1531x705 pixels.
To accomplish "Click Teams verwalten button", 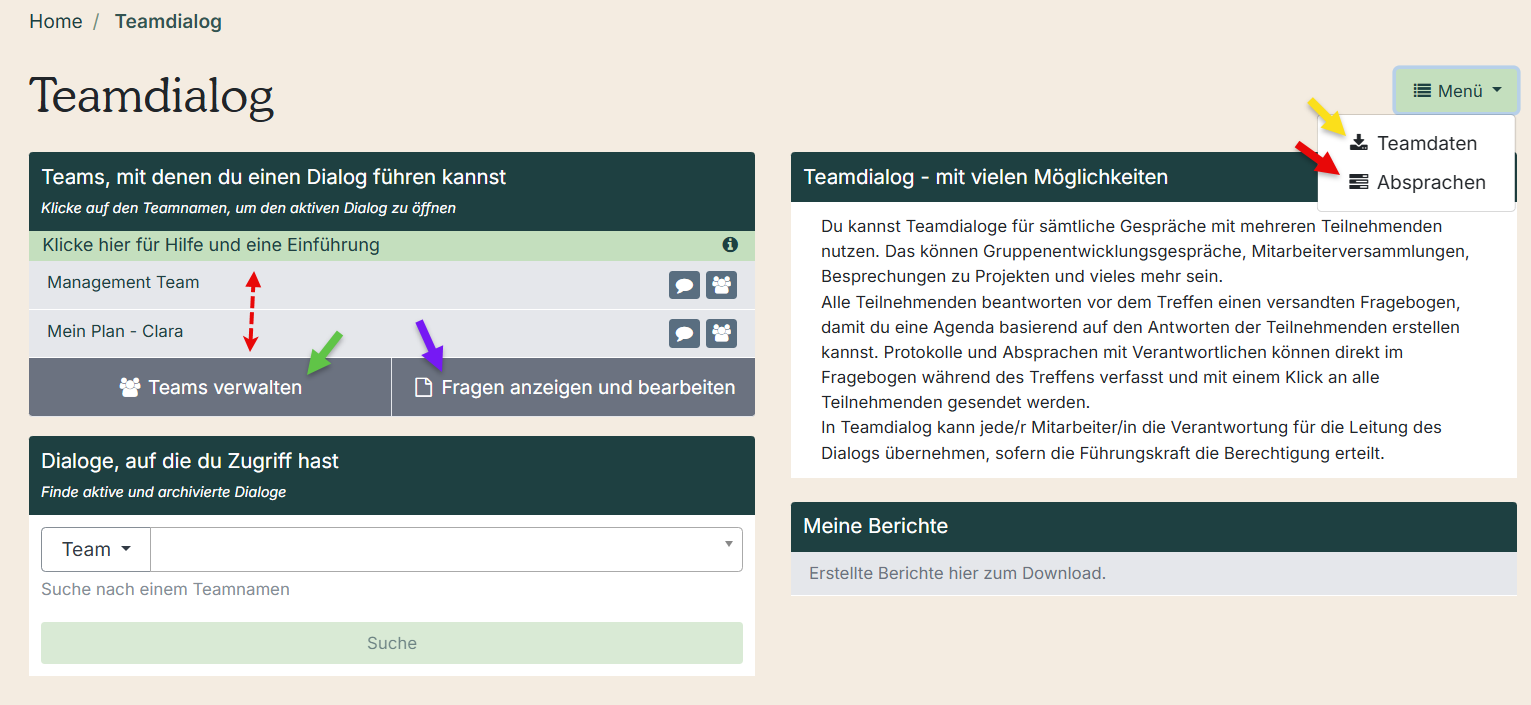I will 210,387.
